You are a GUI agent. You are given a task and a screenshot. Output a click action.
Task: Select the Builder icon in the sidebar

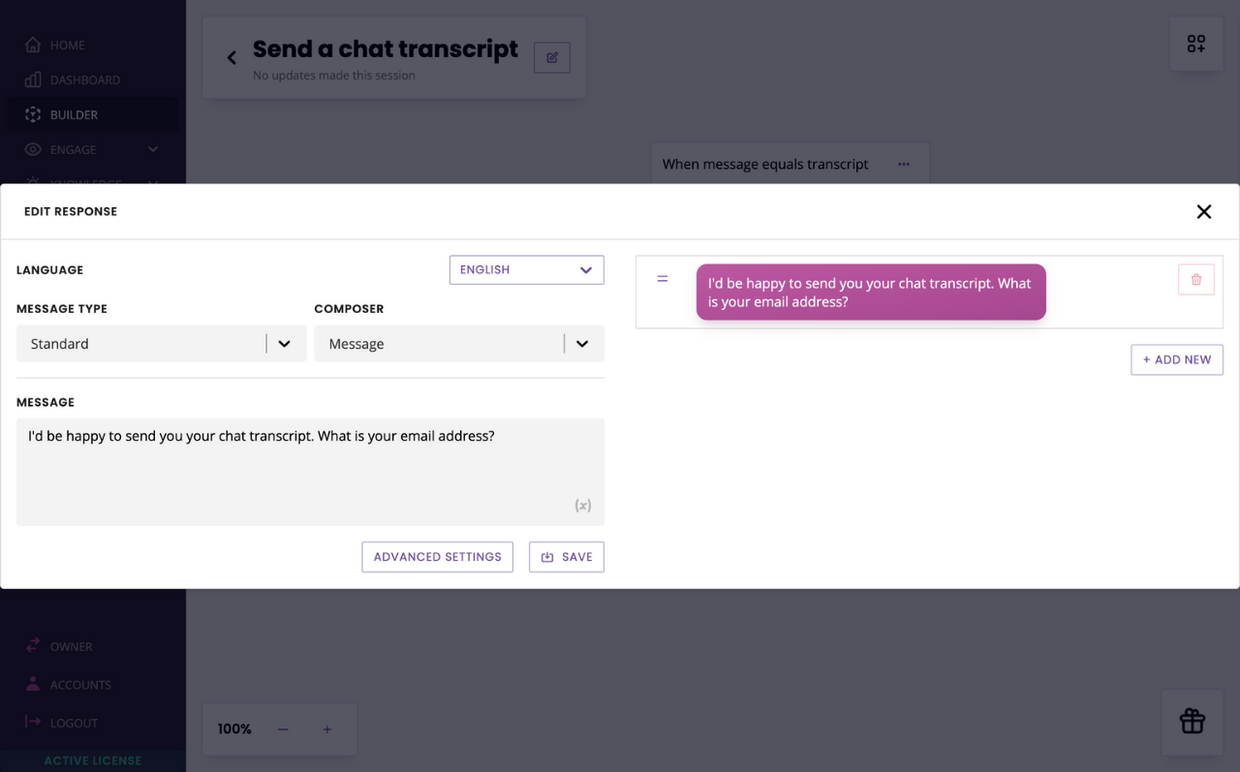click(33, 114)
